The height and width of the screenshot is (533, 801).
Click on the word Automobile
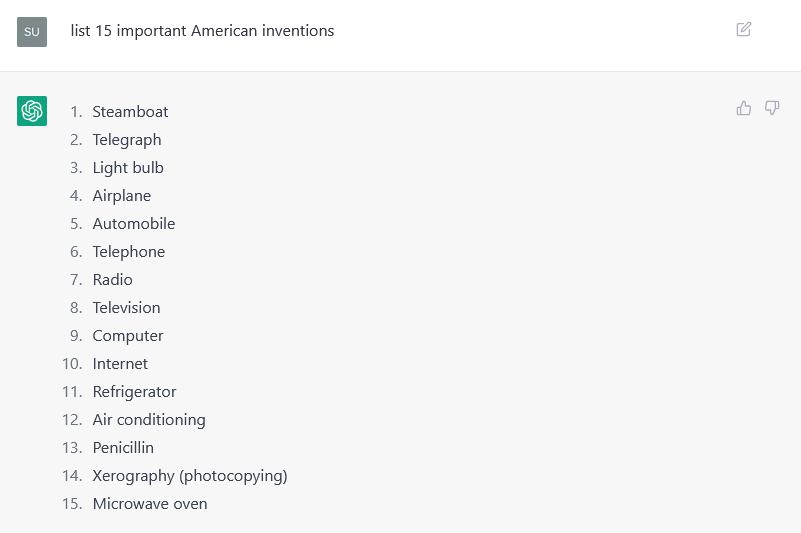[134, 223]
